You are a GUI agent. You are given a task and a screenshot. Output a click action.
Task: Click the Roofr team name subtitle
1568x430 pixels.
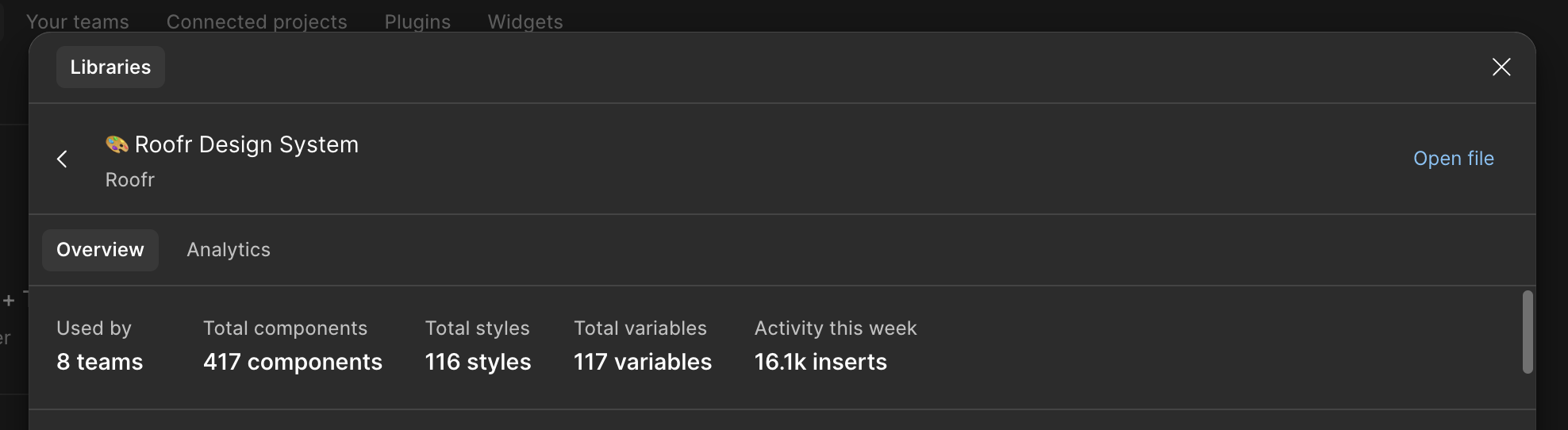(x=130, y=180)
